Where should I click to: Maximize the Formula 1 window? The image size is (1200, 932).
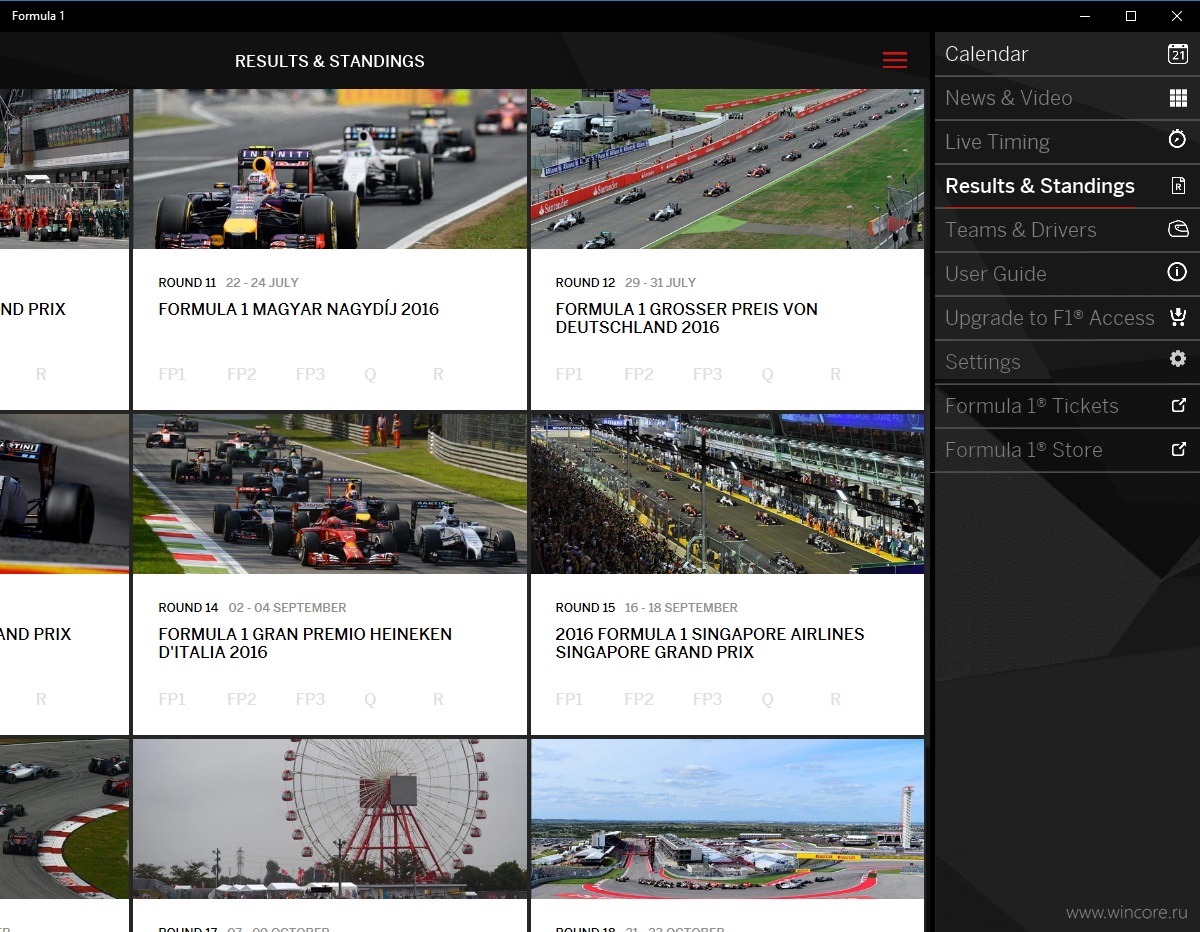click(1131, 16)
